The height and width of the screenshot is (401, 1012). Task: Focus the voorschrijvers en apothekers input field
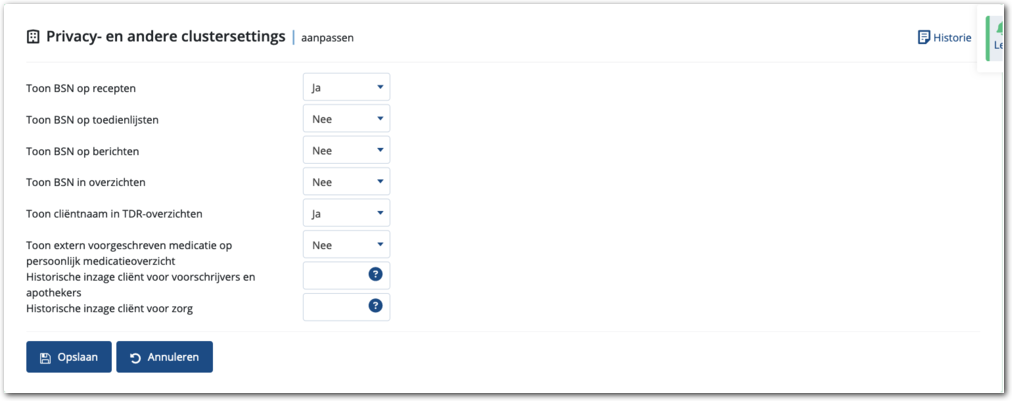coord(335,275)
